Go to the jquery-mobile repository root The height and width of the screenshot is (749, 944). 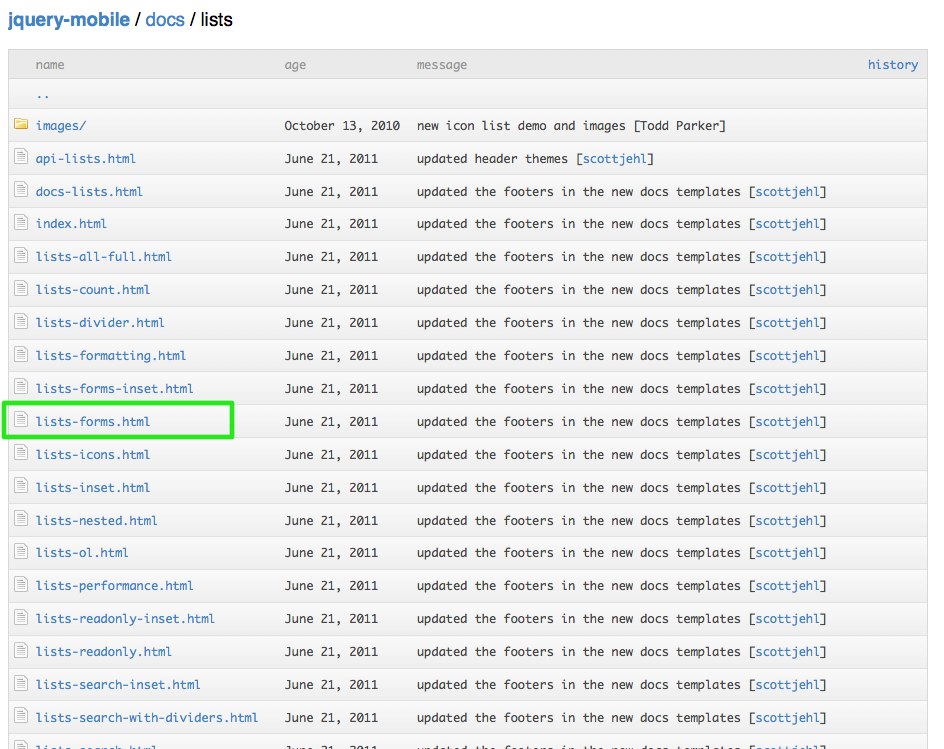coord(69,20)
